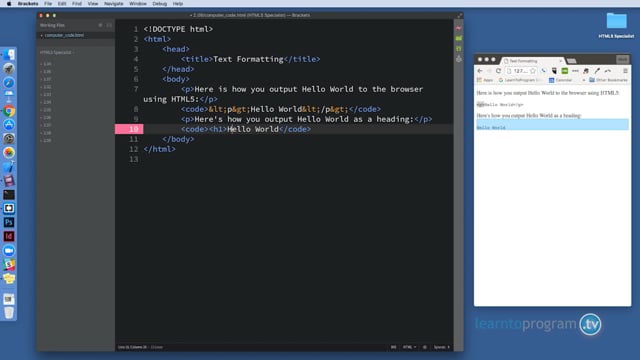
Task: Open the Trash in the Dock
Action: 9,313
